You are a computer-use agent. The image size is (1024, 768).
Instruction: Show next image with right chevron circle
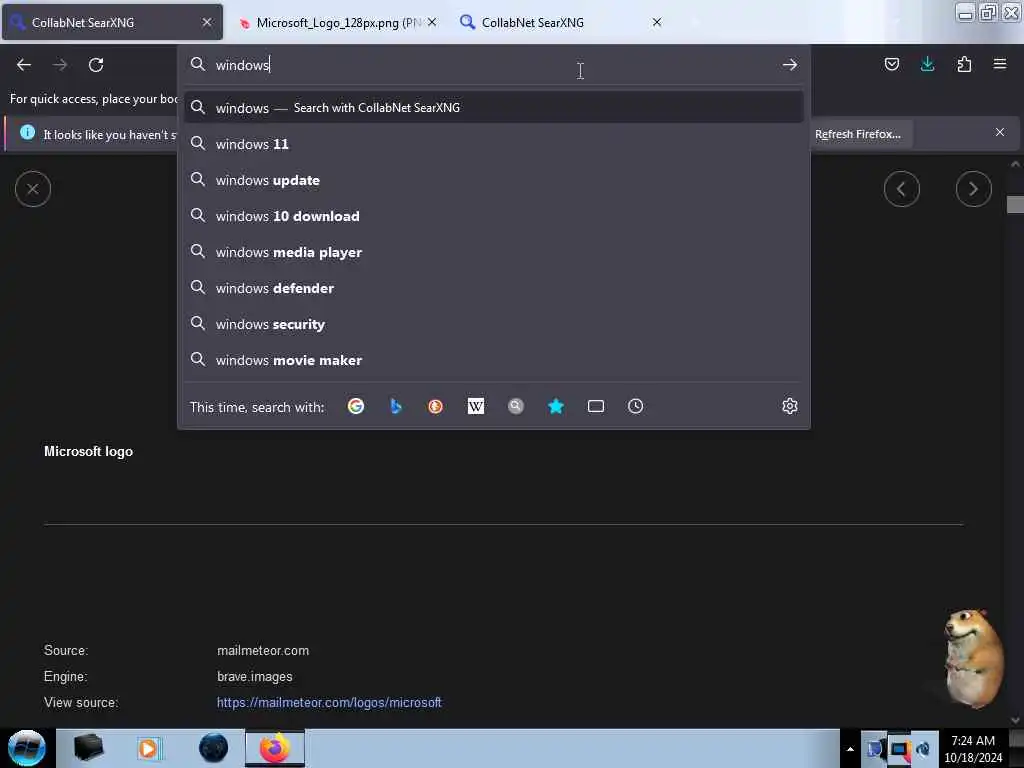point(974,189)
